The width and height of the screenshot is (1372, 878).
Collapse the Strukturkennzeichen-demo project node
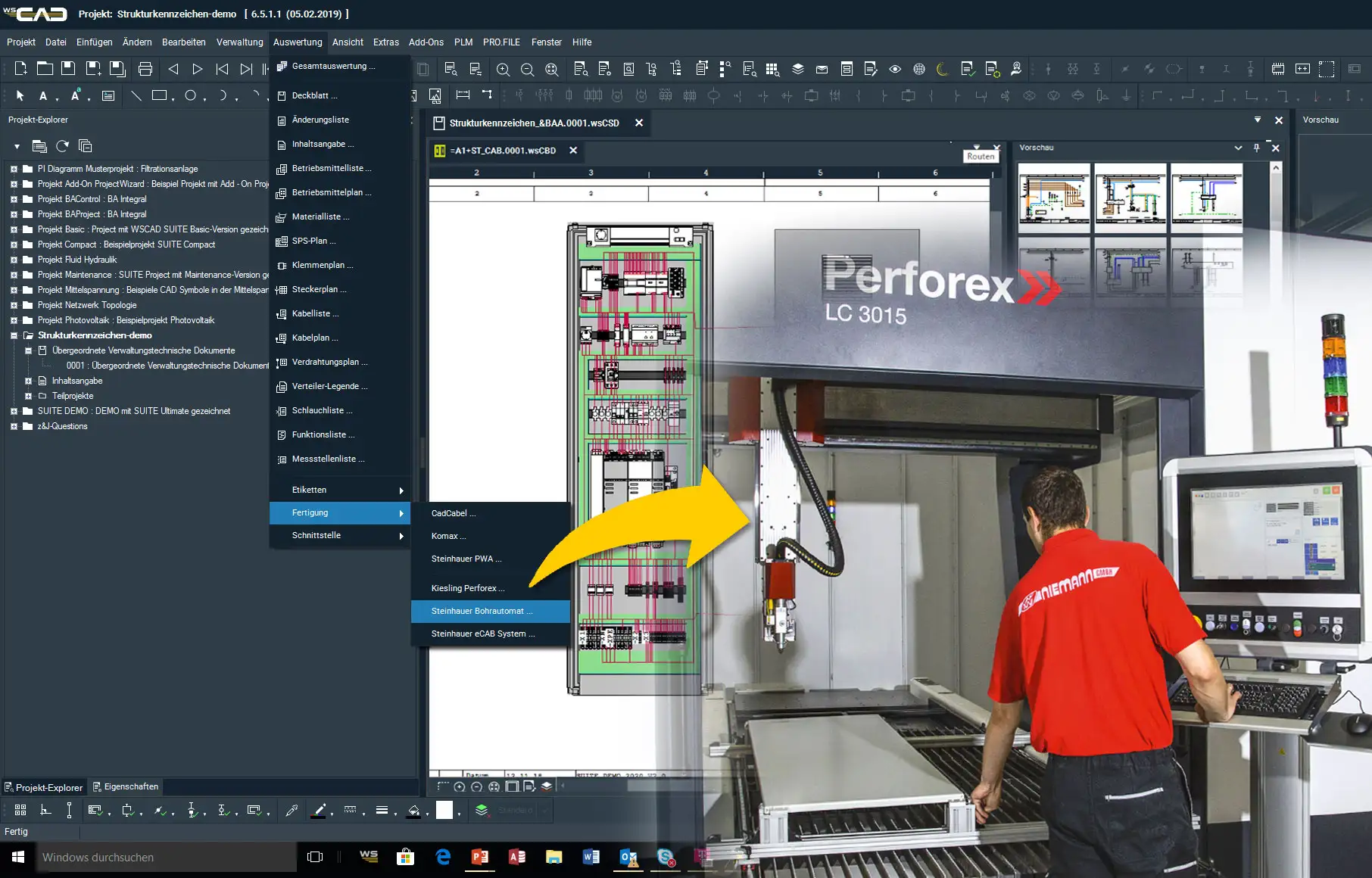(14, 335)
